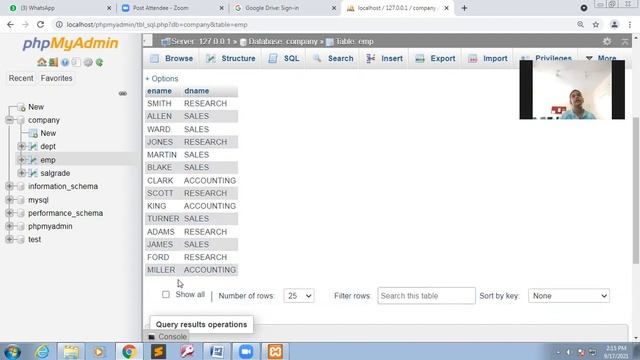This screenshot has width=640, height=360.
Task: Open File Explorer from taskbar
Action: coord(71,351)
